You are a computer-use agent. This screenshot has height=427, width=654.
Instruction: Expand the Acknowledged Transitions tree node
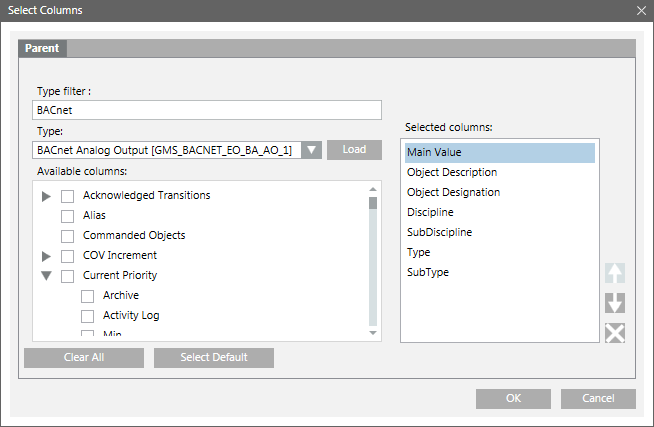click(x=46, y=196)
